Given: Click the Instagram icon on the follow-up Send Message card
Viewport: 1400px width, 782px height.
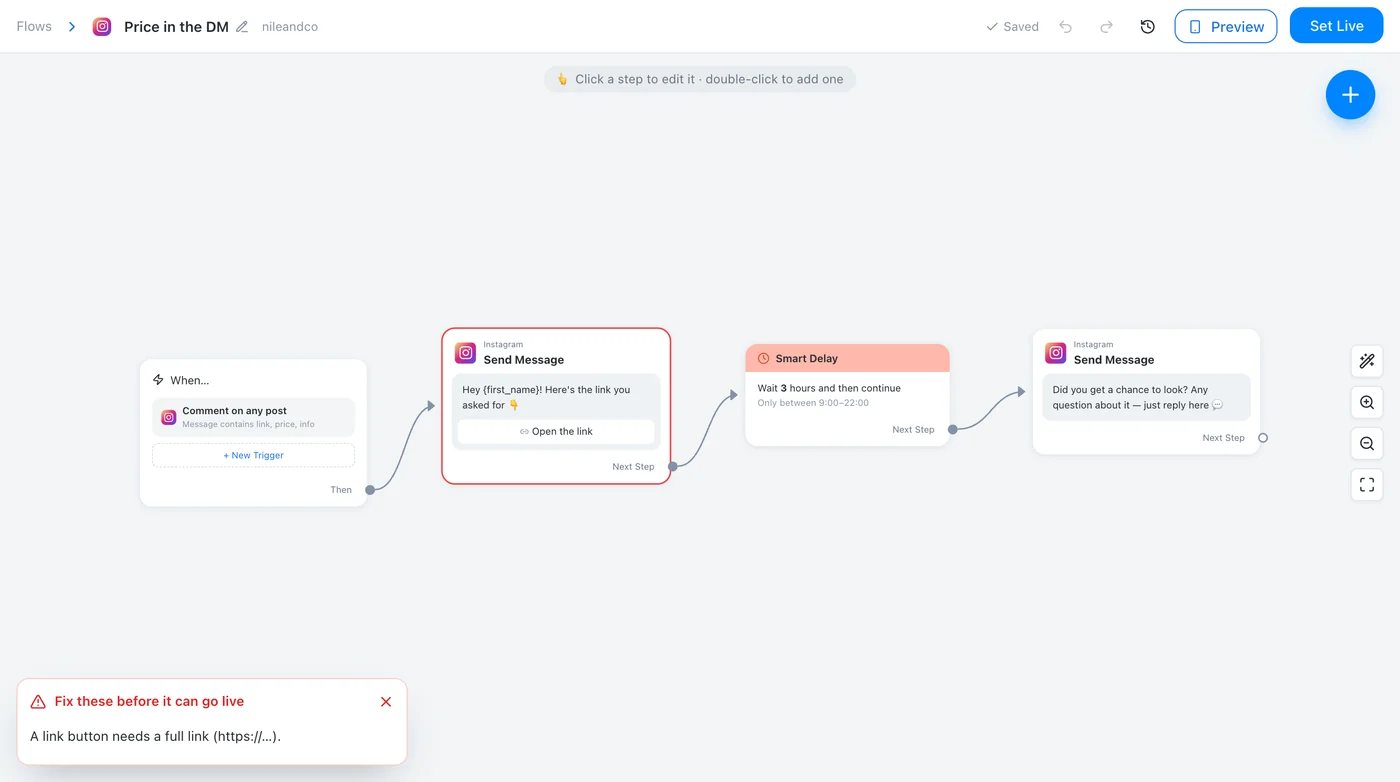Looking at the screenshot, I should coord(1056,353).
